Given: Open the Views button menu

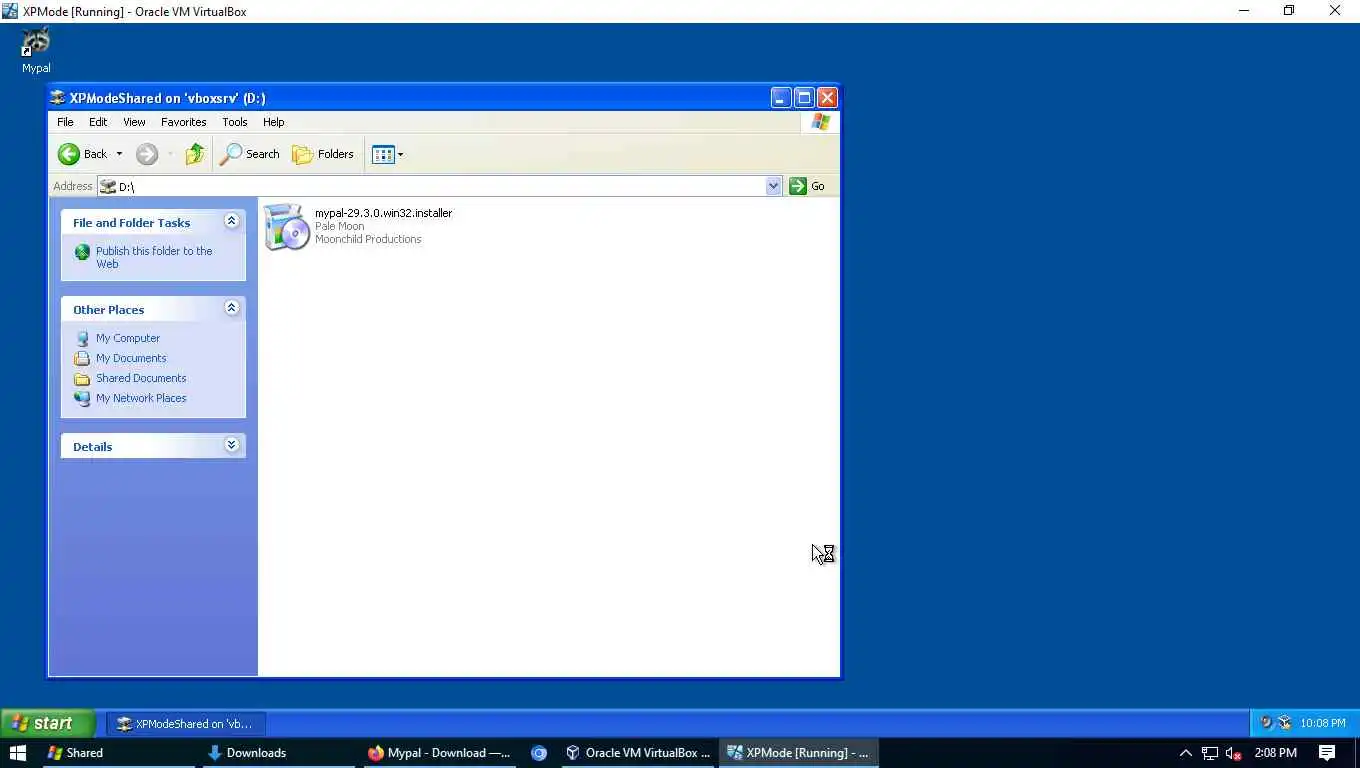Looking at the screenshot, I should (387, 154).
